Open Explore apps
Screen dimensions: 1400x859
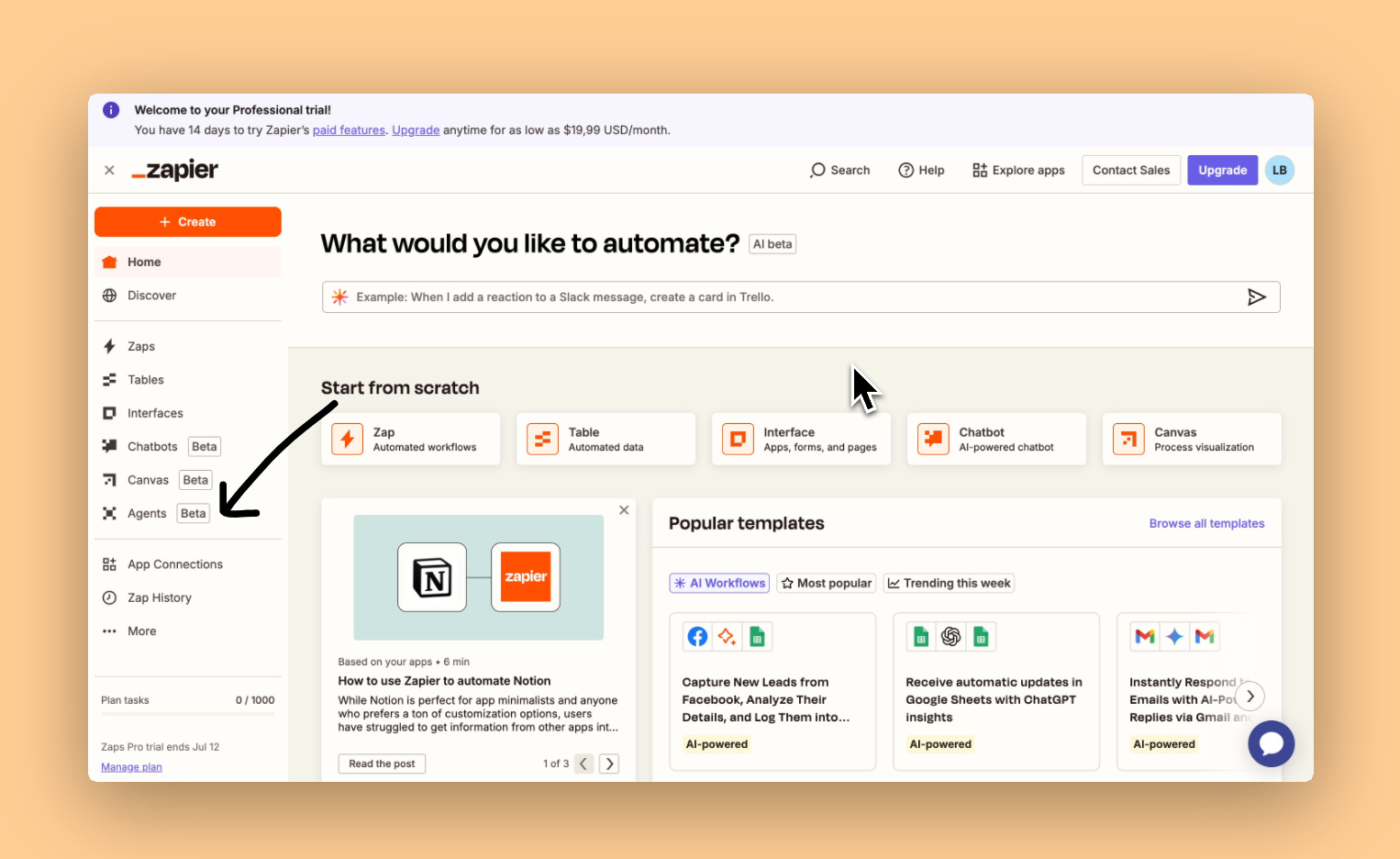[1018, 170]
